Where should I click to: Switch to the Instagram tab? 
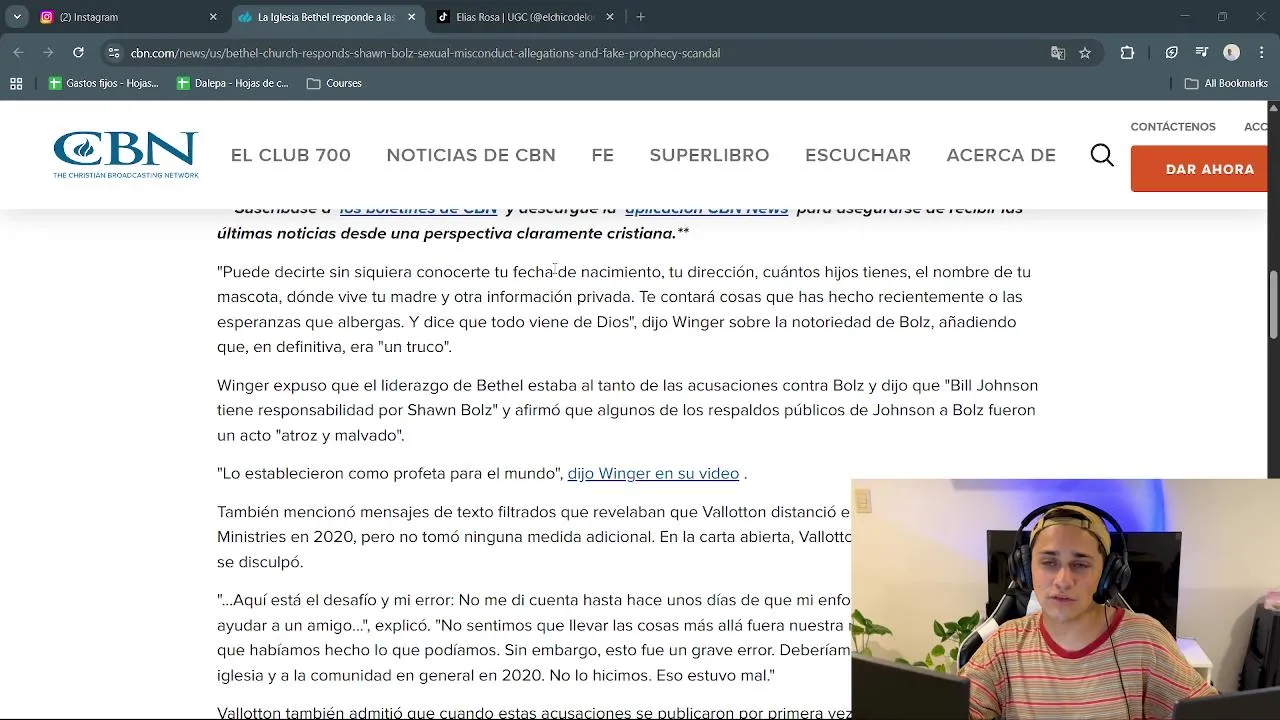tap(128, 17)
